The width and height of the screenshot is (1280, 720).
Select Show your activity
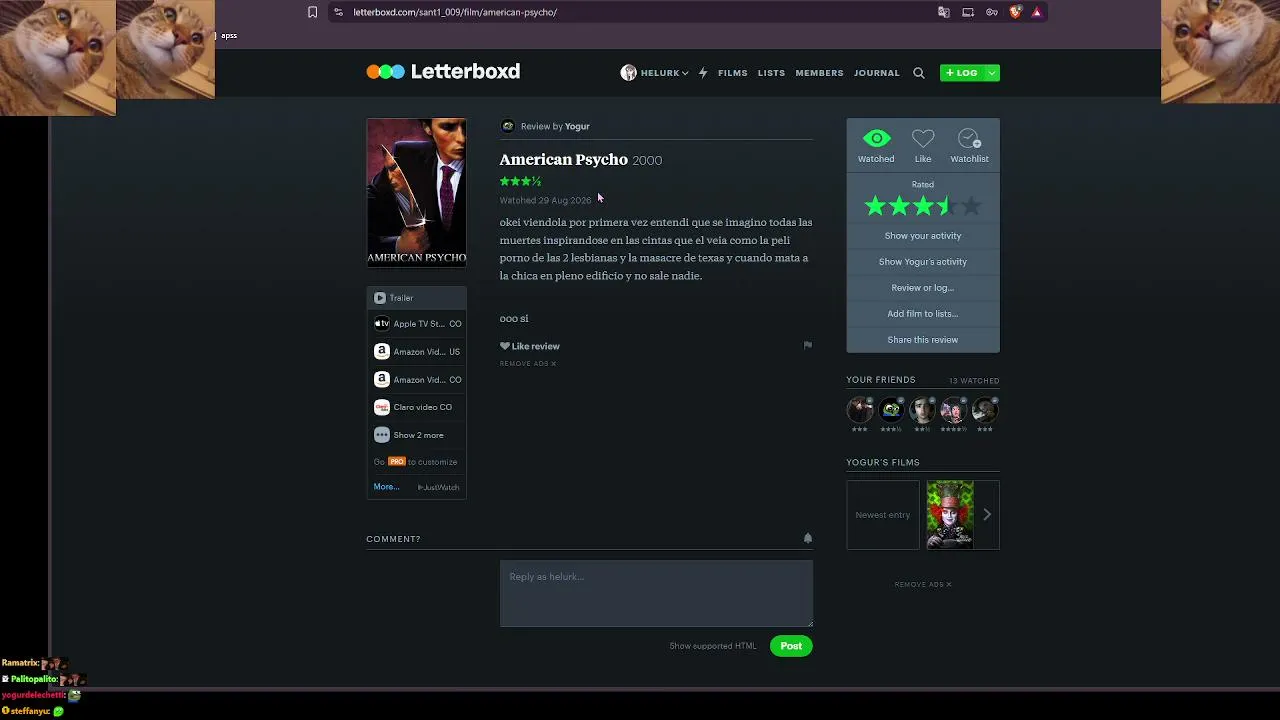(923, 236)
